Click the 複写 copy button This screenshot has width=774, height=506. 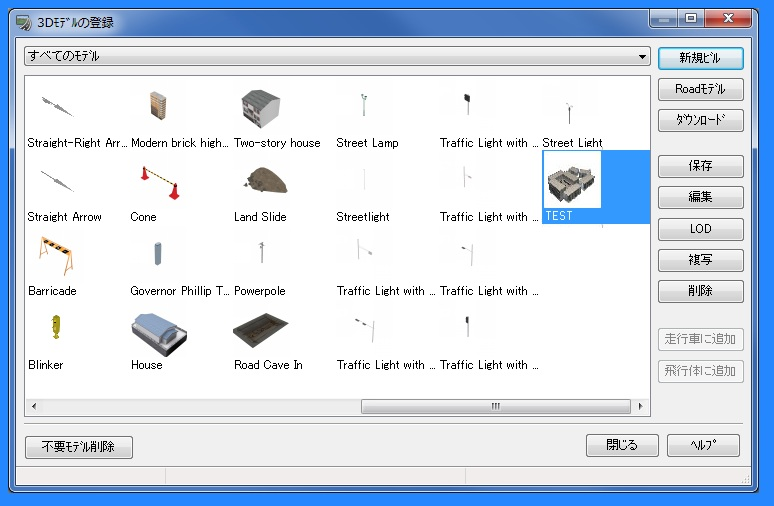tap(700, 260)
